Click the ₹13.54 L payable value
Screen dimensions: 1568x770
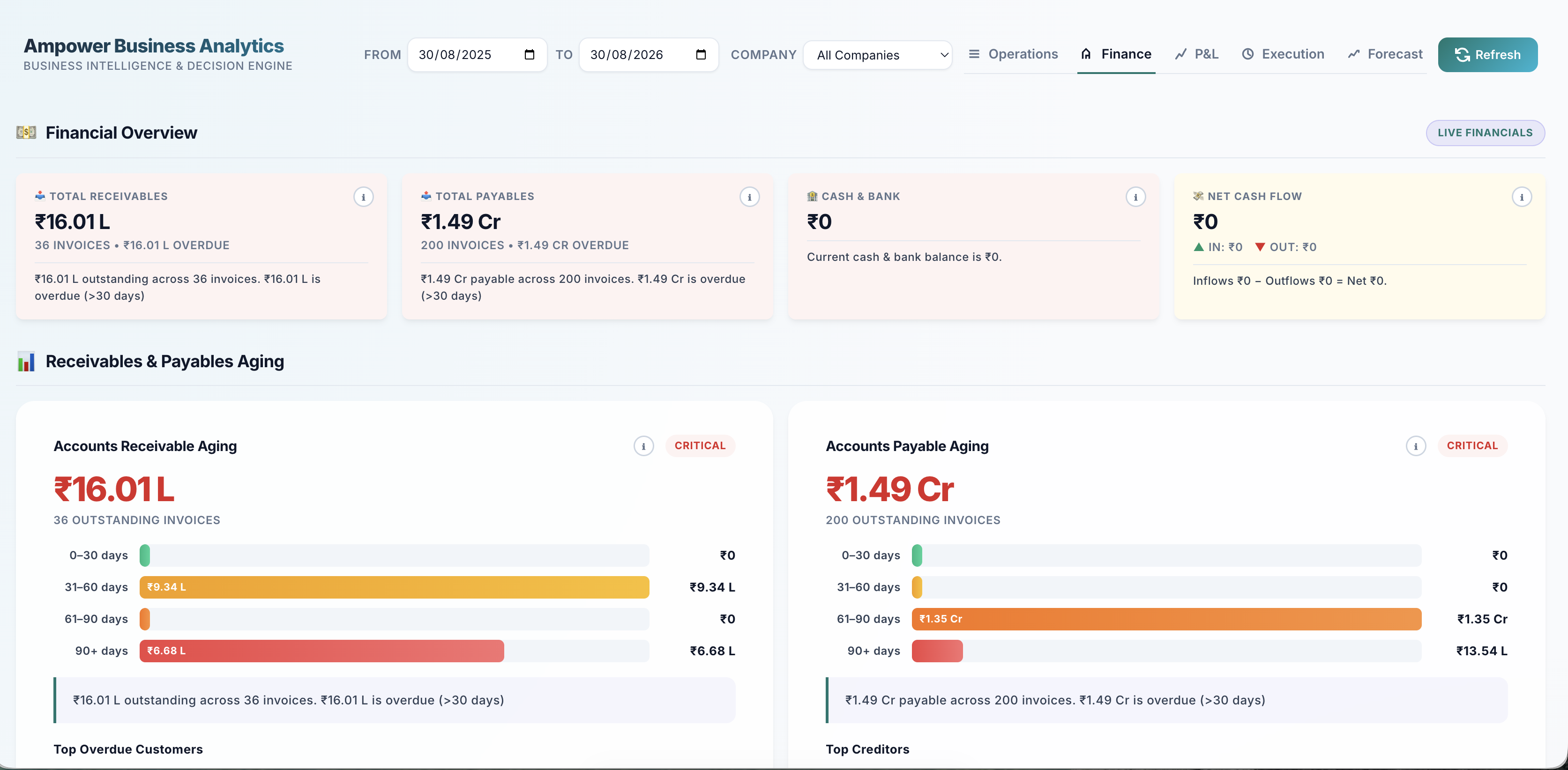click(1481, 651)
